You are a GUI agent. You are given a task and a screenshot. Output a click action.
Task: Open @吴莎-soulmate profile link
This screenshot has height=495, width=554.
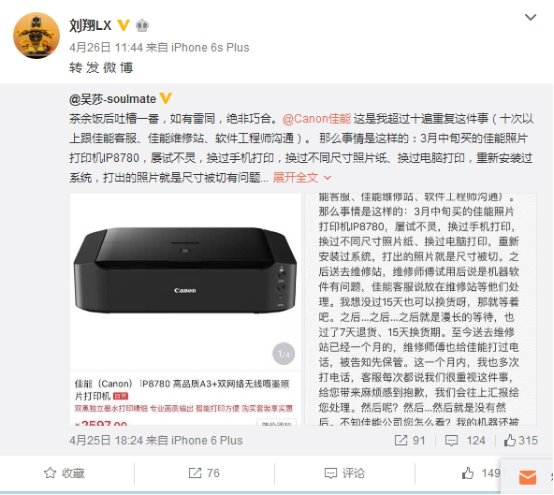tap(113, 99)
